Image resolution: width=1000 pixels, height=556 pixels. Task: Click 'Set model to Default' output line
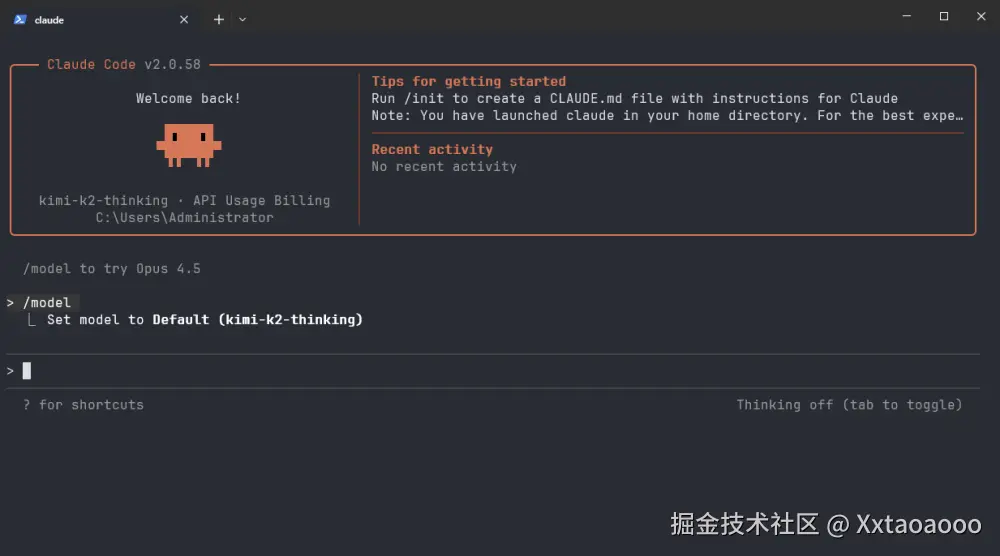tap(204, 320)
